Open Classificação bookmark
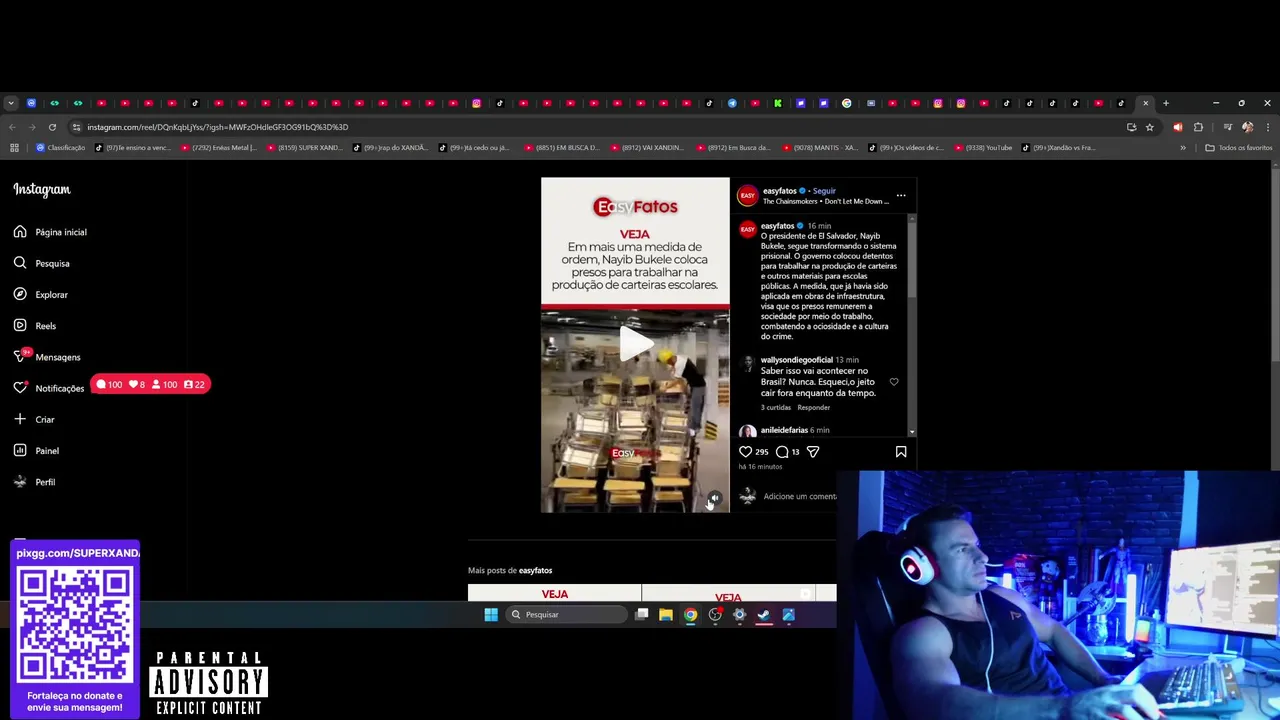Viewport: 1280px width, 720px height. 60,148
